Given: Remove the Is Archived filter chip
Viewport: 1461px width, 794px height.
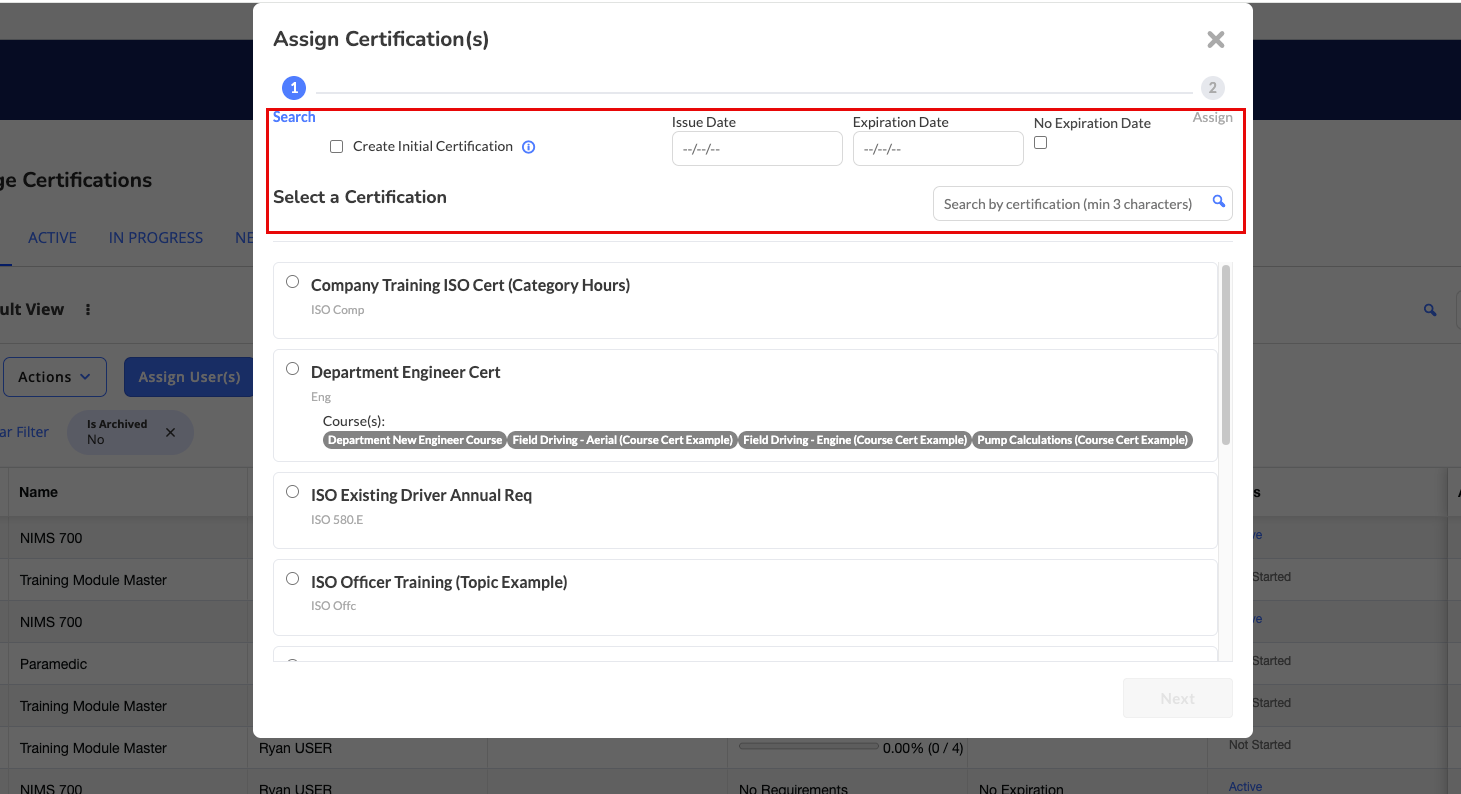Looking at the screenshot, I should (x=170, y=433).
